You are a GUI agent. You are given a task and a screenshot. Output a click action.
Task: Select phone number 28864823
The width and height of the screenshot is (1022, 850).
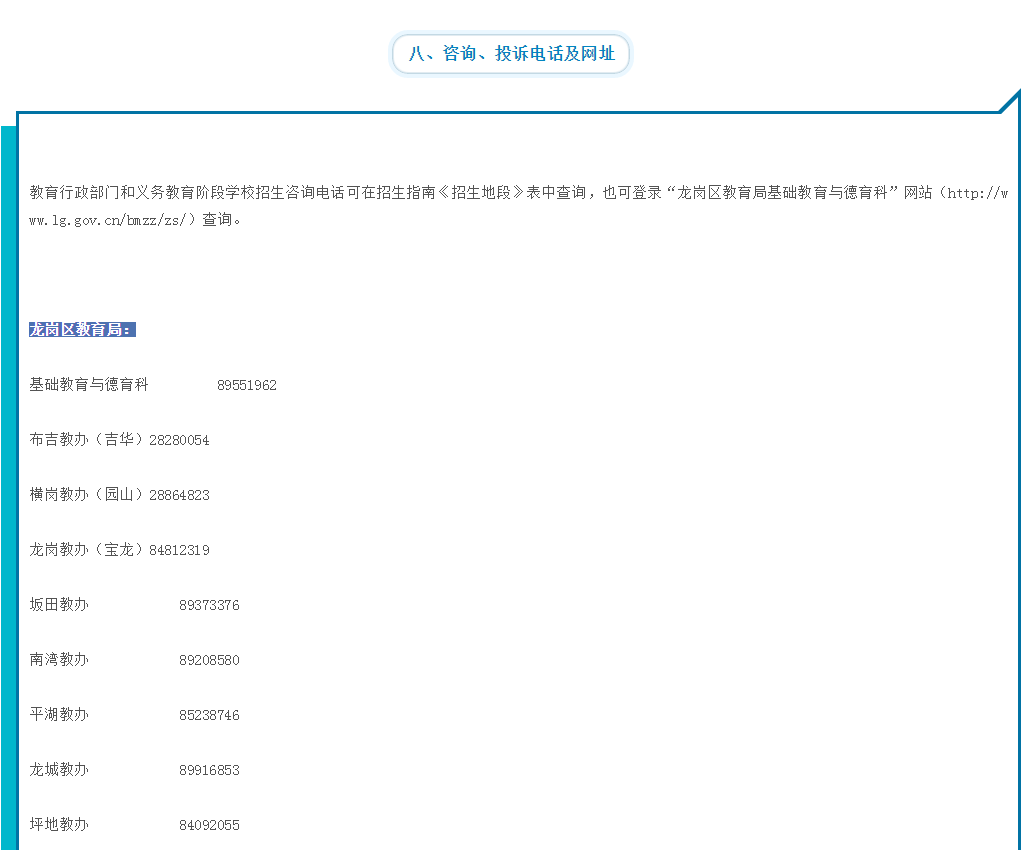pyautogui.click(x=179, y=495)
